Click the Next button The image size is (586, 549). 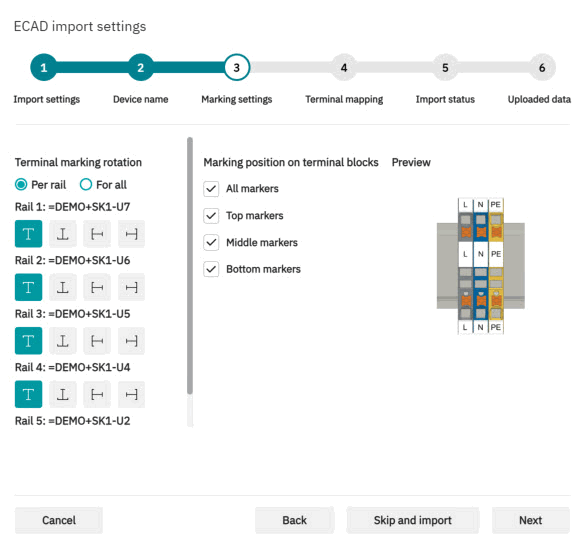(x=531, y=520)
